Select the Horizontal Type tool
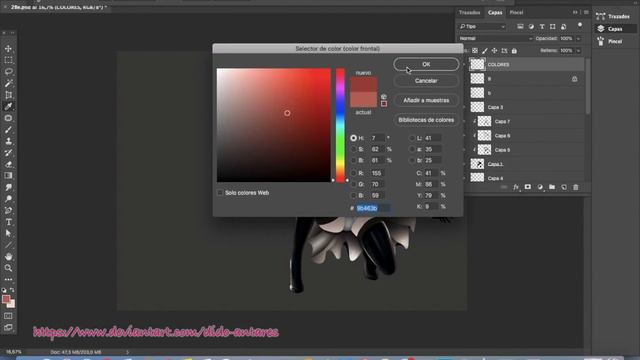Screen dimensions: 640x360 click(8, 222)
